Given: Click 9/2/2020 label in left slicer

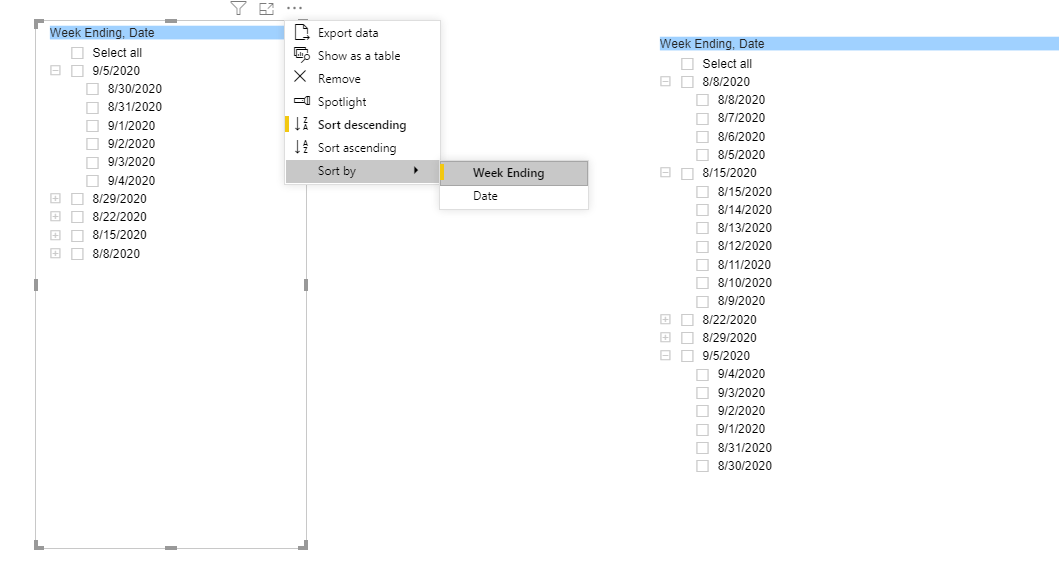Looking at the screenshot, I should (131, 144).
